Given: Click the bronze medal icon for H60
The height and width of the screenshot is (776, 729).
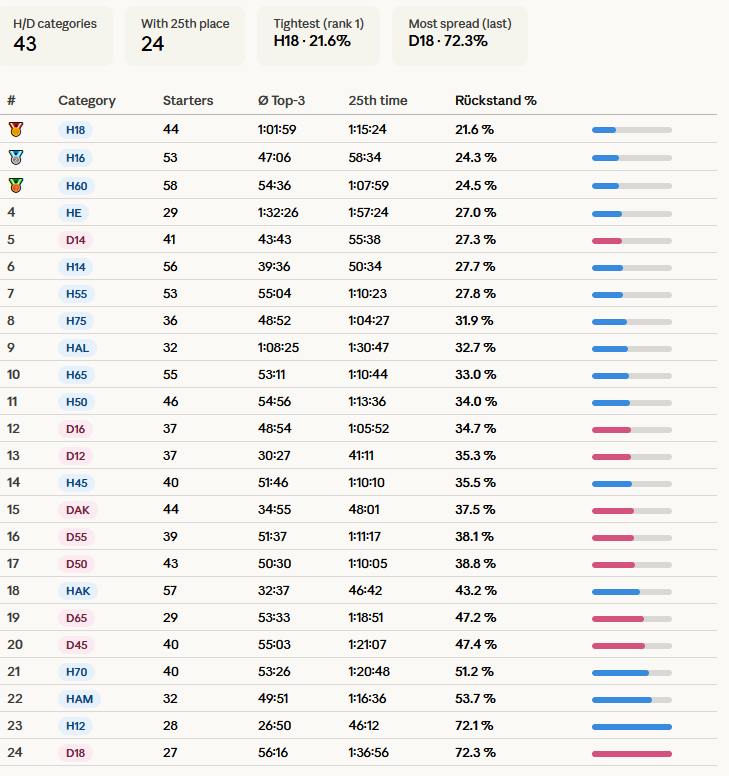Looking at the screenshot, I should pos(15,185).
